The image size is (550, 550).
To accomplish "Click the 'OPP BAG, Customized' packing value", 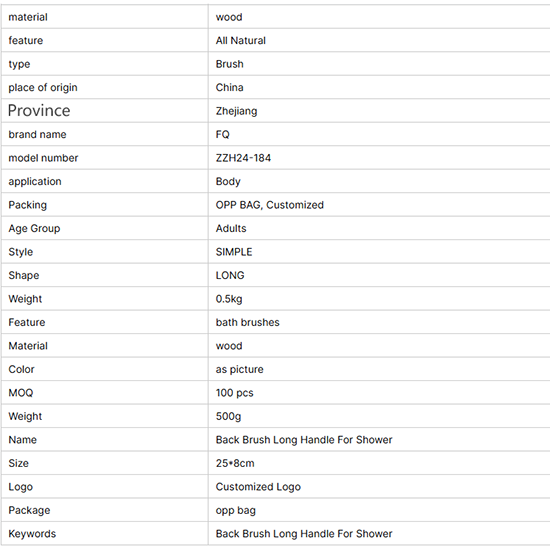I will (x=269, y=205).
